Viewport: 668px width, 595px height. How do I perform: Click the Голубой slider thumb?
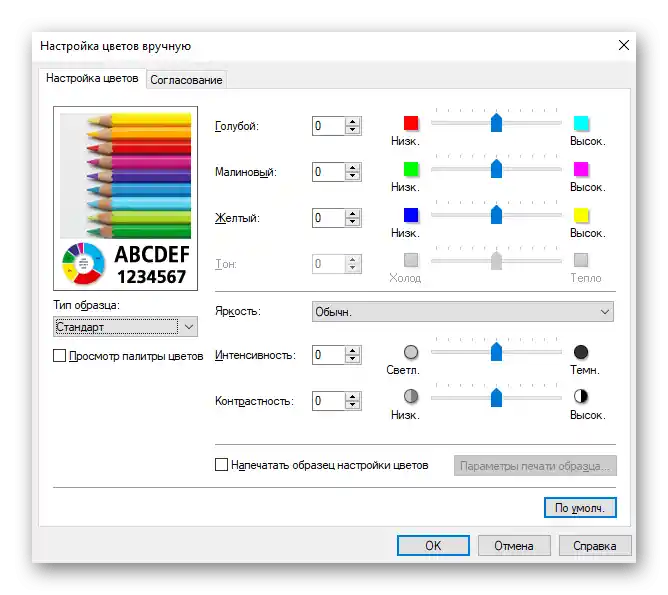[496, 123]
